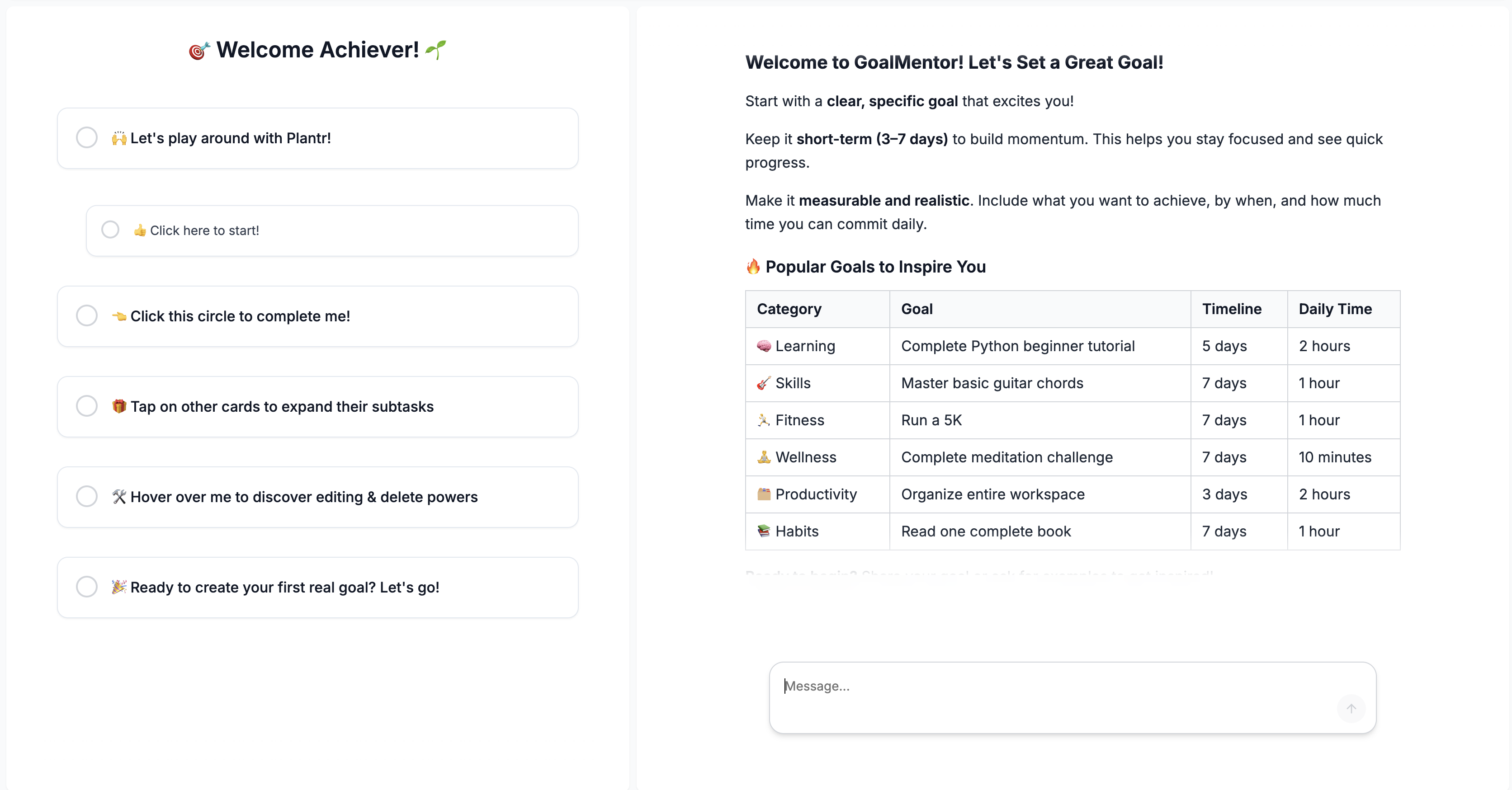This screenshot has width=1512, height=790.
Task: Select the "Run a 5K" goal text
Action: tap(931, 420)
